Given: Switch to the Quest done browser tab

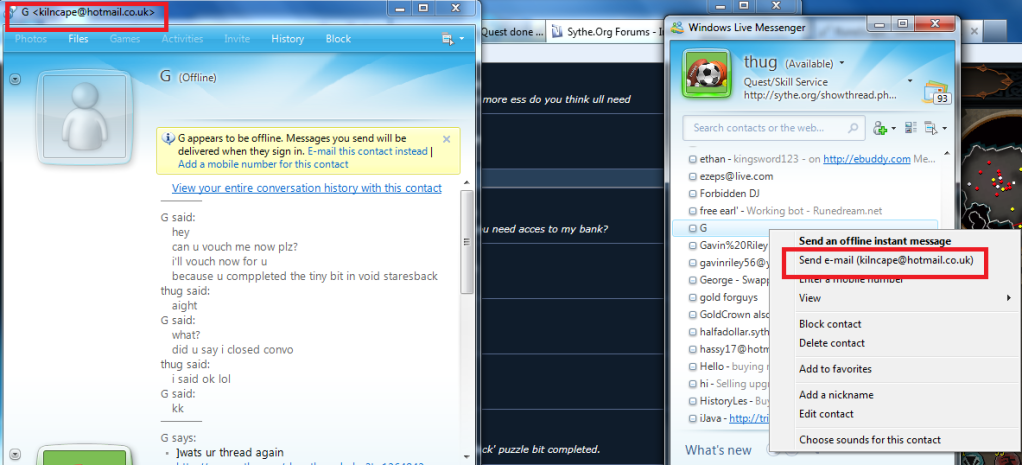Looking at the screenshot, I should point(512,32).
